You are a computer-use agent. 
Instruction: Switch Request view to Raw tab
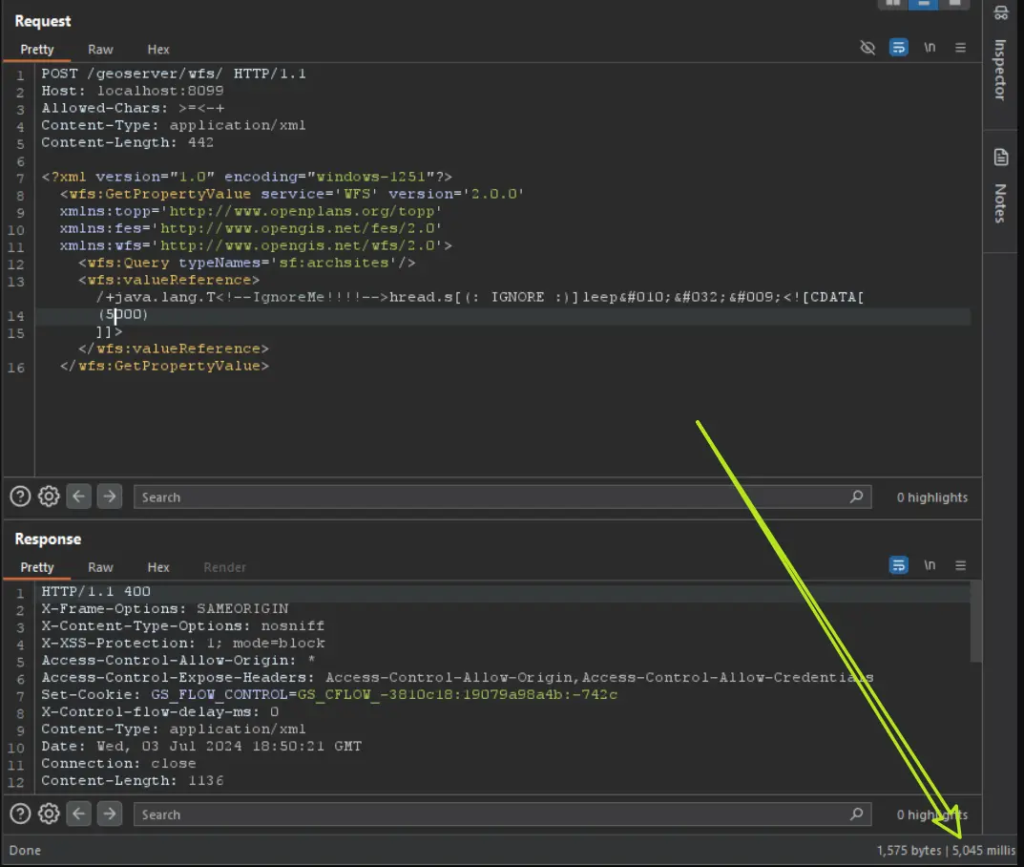pos(101,50)
